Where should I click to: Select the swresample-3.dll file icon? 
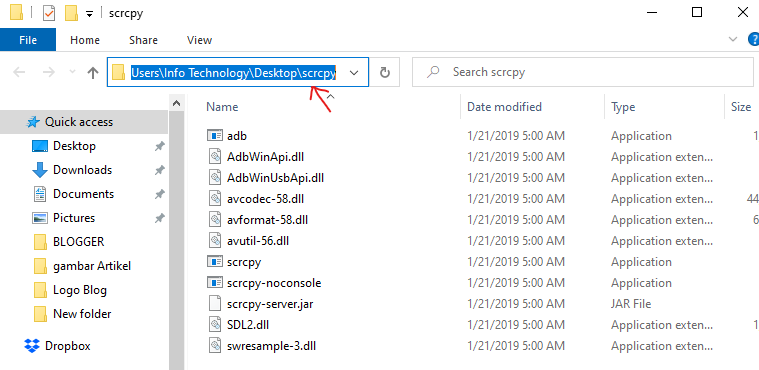[214, 346]
